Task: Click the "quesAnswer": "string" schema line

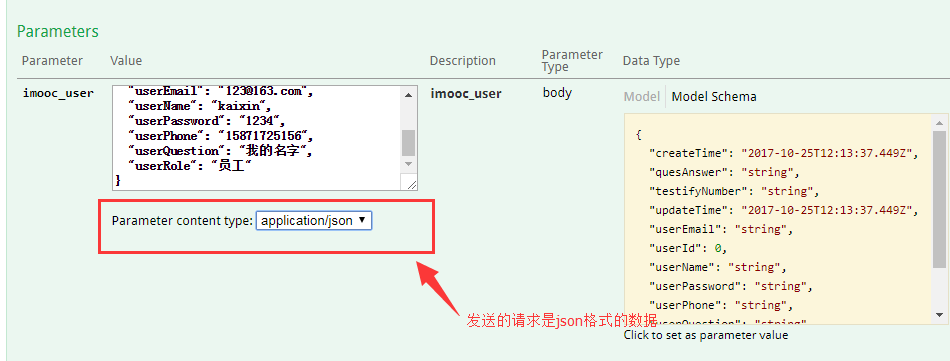Action: coord(725,172)
